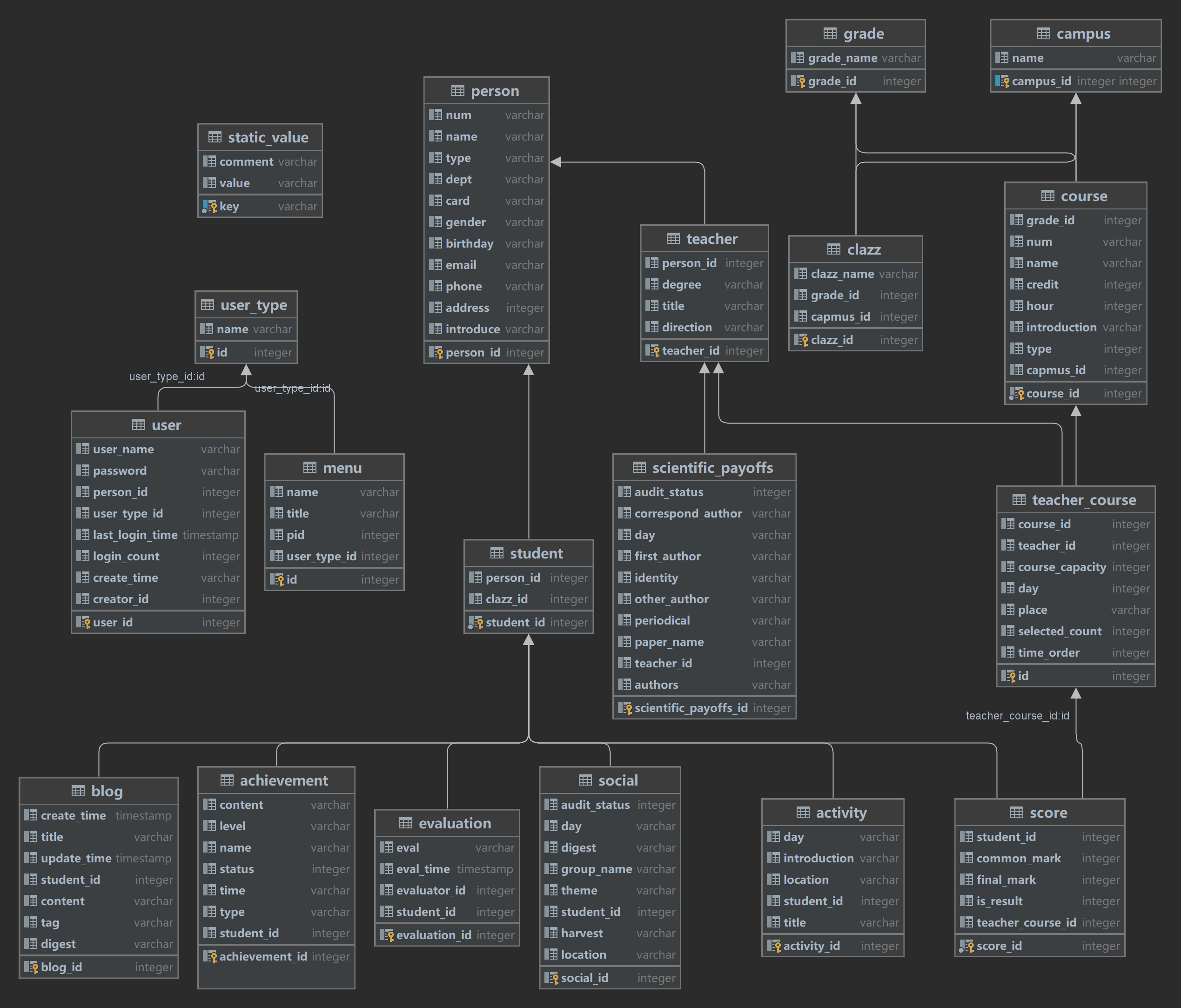Select the last_login_time column in user

point(158,535)
